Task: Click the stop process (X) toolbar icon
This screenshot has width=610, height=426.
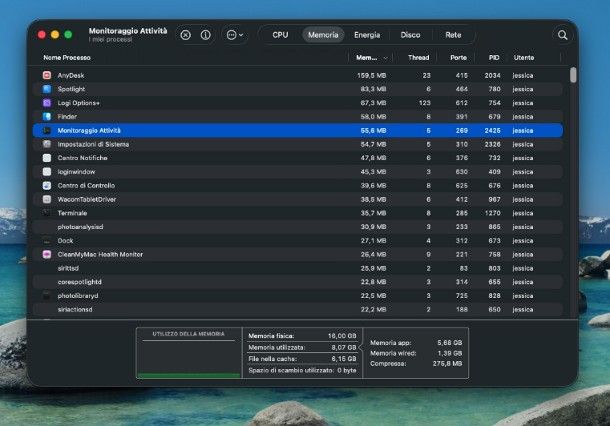Action: [186, 35]
